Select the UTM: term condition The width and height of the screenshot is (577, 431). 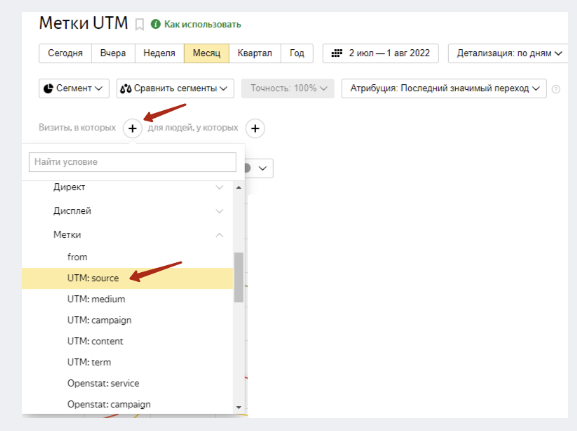click(x=128, y=362)
